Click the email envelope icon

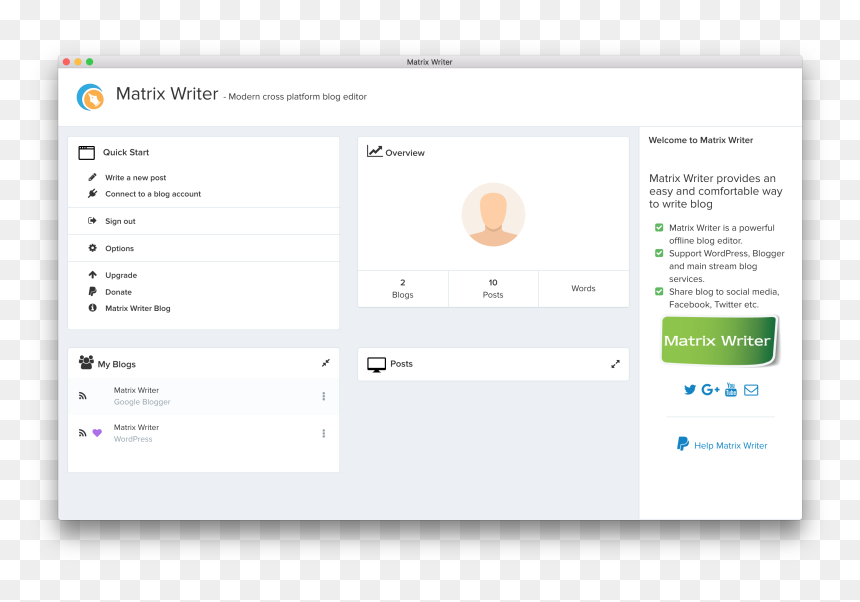click(x=751, y=390)
